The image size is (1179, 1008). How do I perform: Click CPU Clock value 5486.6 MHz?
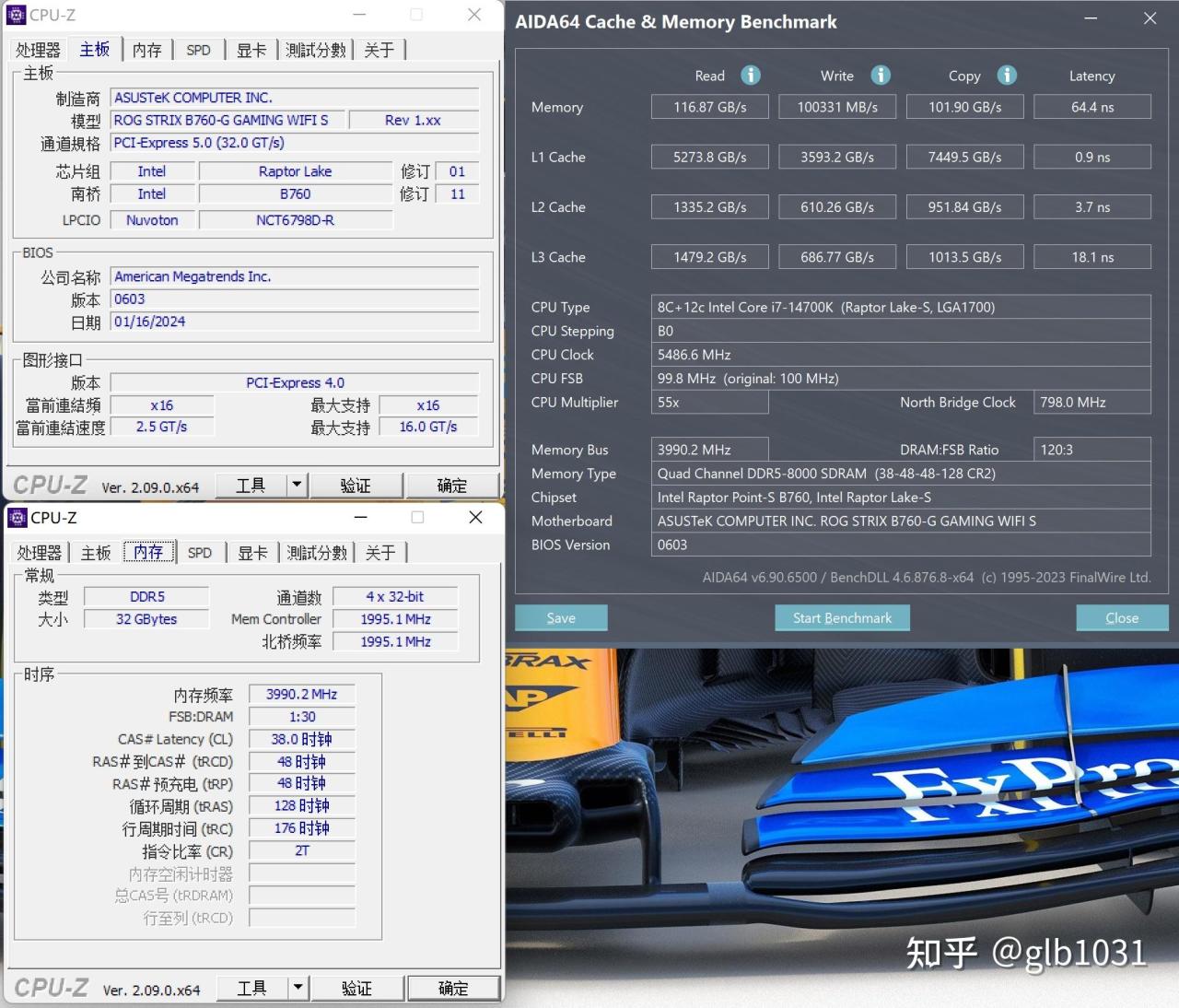click(x=901, y=355)
